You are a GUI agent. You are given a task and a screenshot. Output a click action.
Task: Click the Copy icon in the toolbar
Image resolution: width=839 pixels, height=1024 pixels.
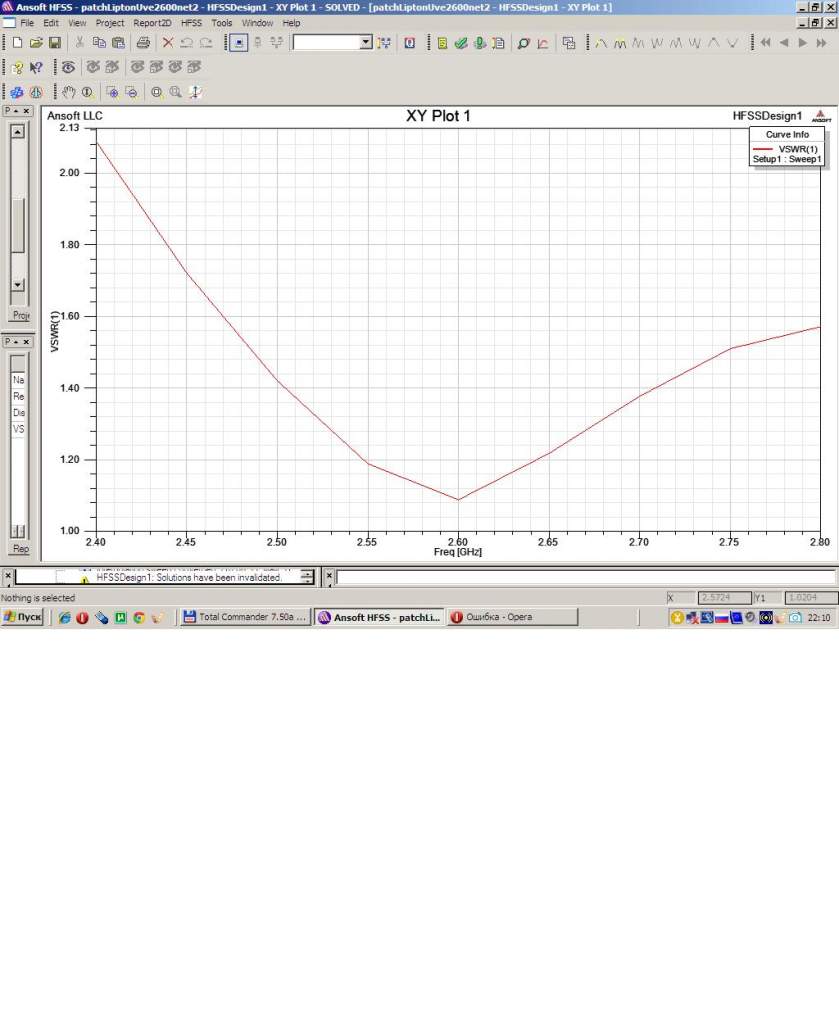(99, 43)
